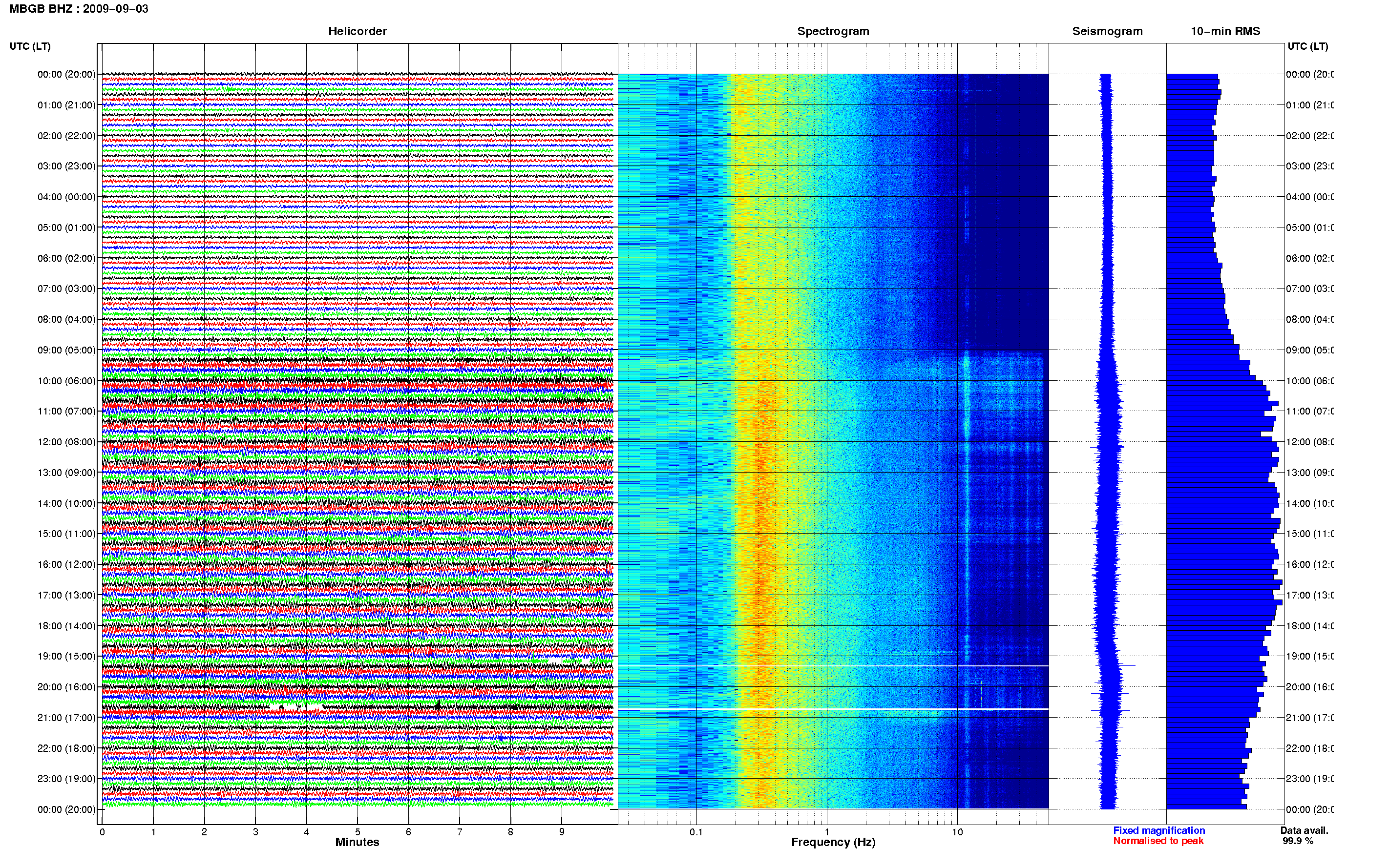
Task: Click the '00:00 (20:00)' label at top left
Action: coord(66,74)
